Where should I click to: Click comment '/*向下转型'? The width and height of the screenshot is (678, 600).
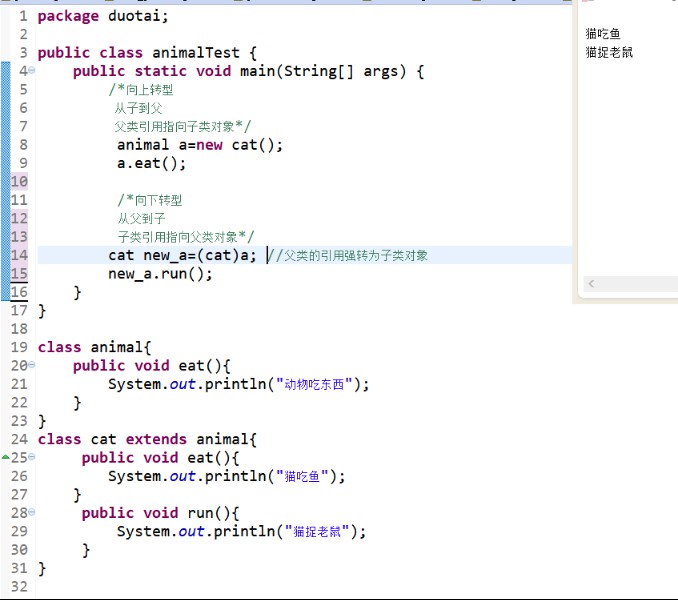click(150, 200)
